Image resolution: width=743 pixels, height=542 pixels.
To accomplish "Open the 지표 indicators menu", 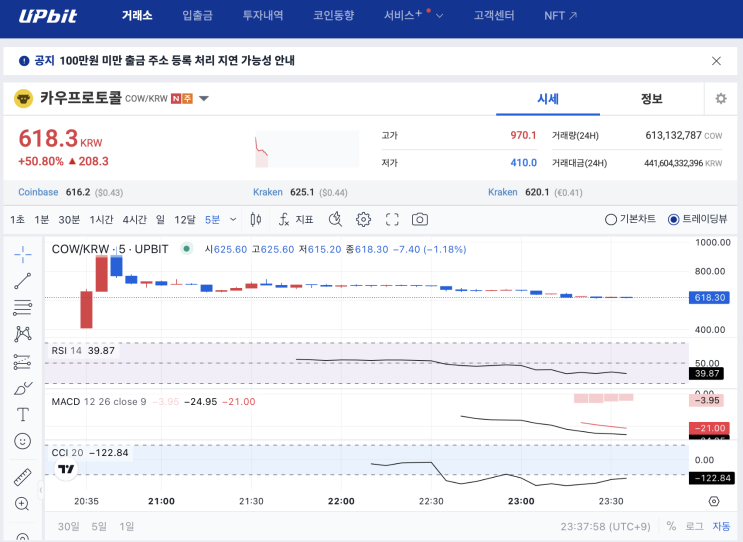I will click(x=296, y=219).
